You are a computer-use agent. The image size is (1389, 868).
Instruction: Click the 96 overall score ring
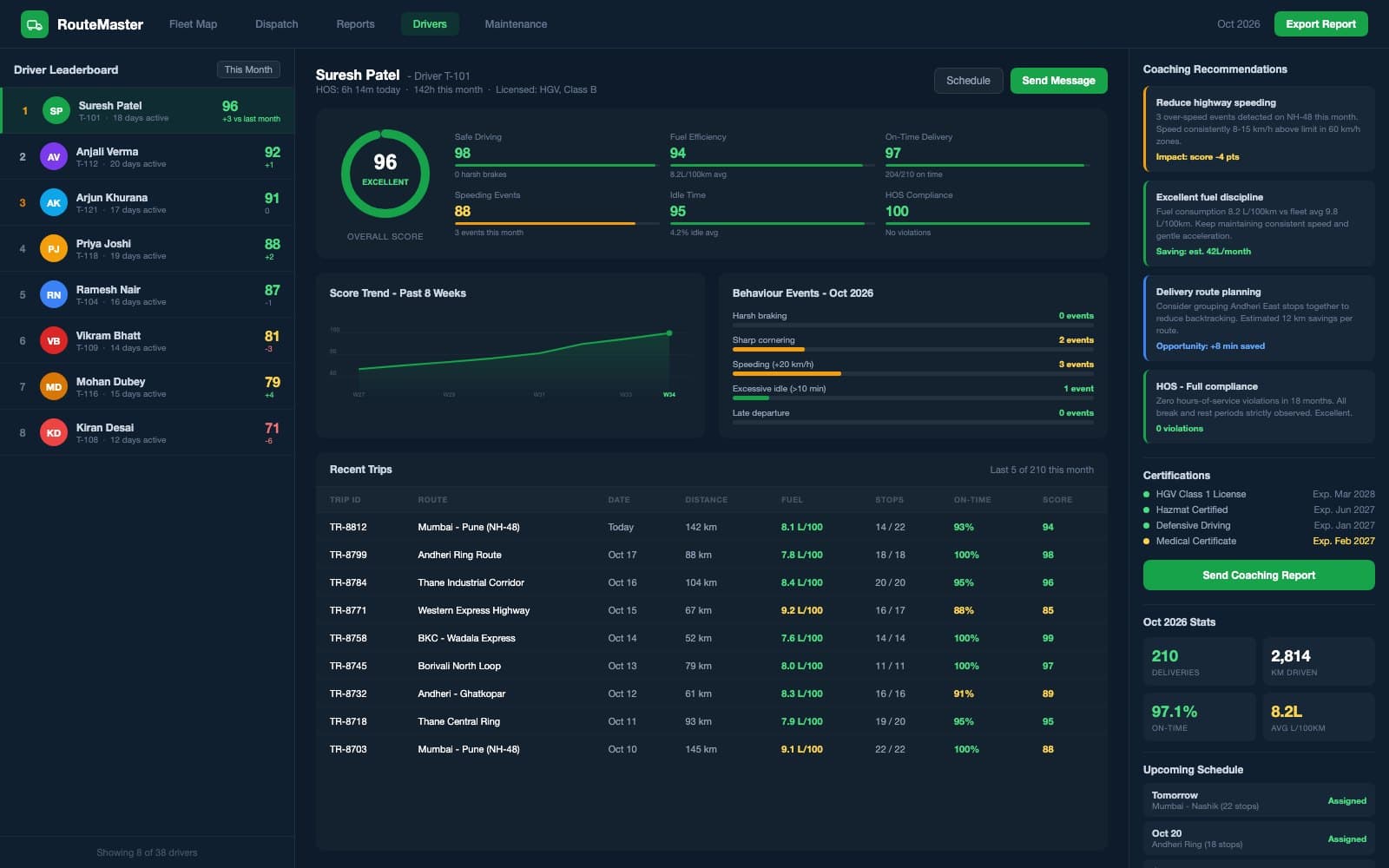tap(385, 174)
